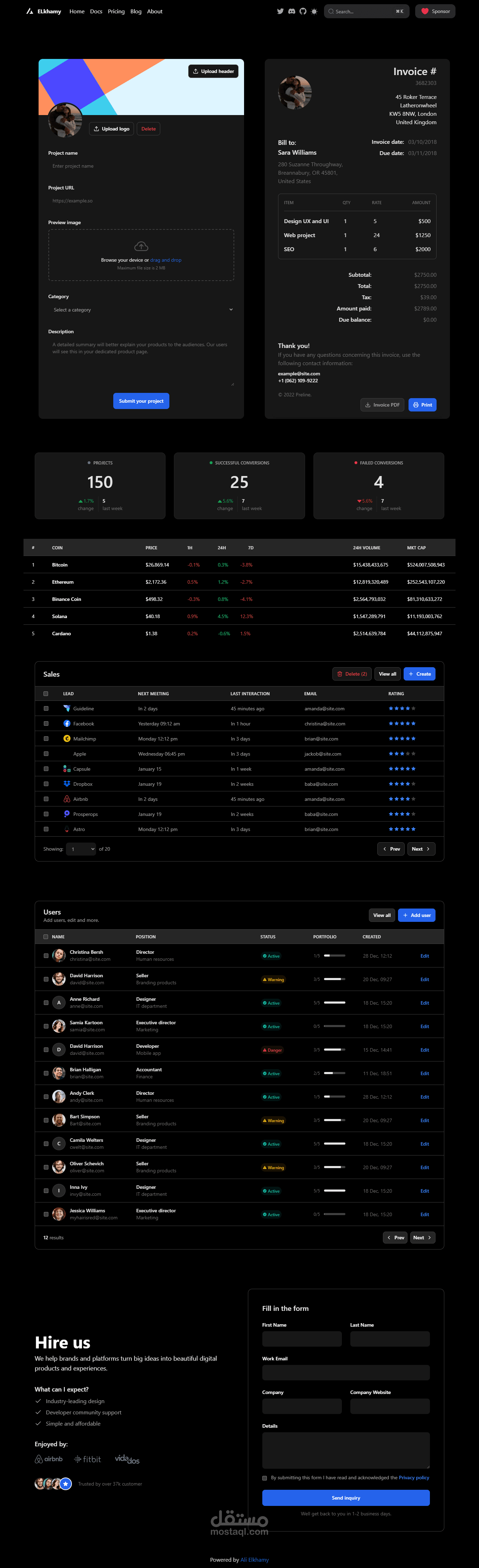Screen dimensions: 479x1568
Task: Check the Guideline row checkbox
Action: click(x=46, y=709)
